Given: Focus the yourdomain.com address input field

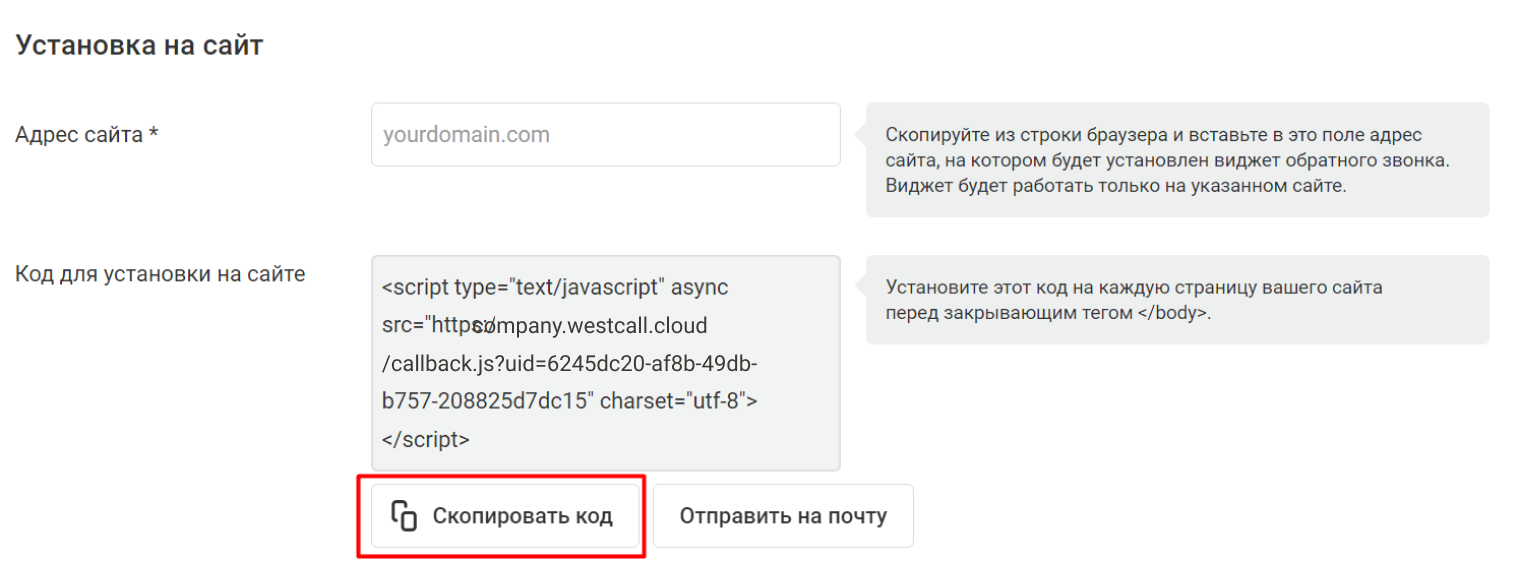Looking at the screenshot, I should point(605,134).
